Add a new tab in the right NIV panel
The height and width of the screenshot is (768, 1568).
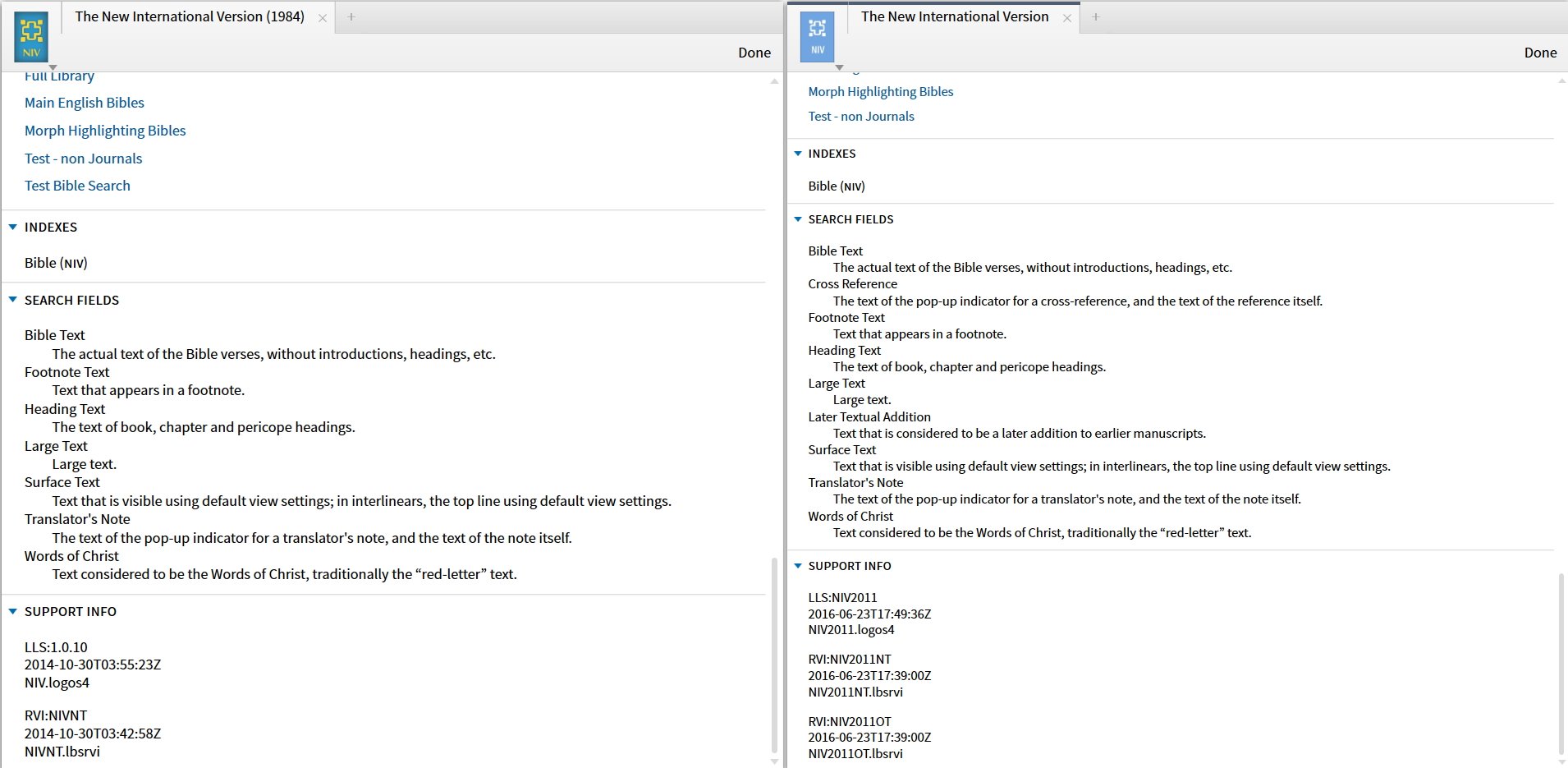tap(1095, 16)
